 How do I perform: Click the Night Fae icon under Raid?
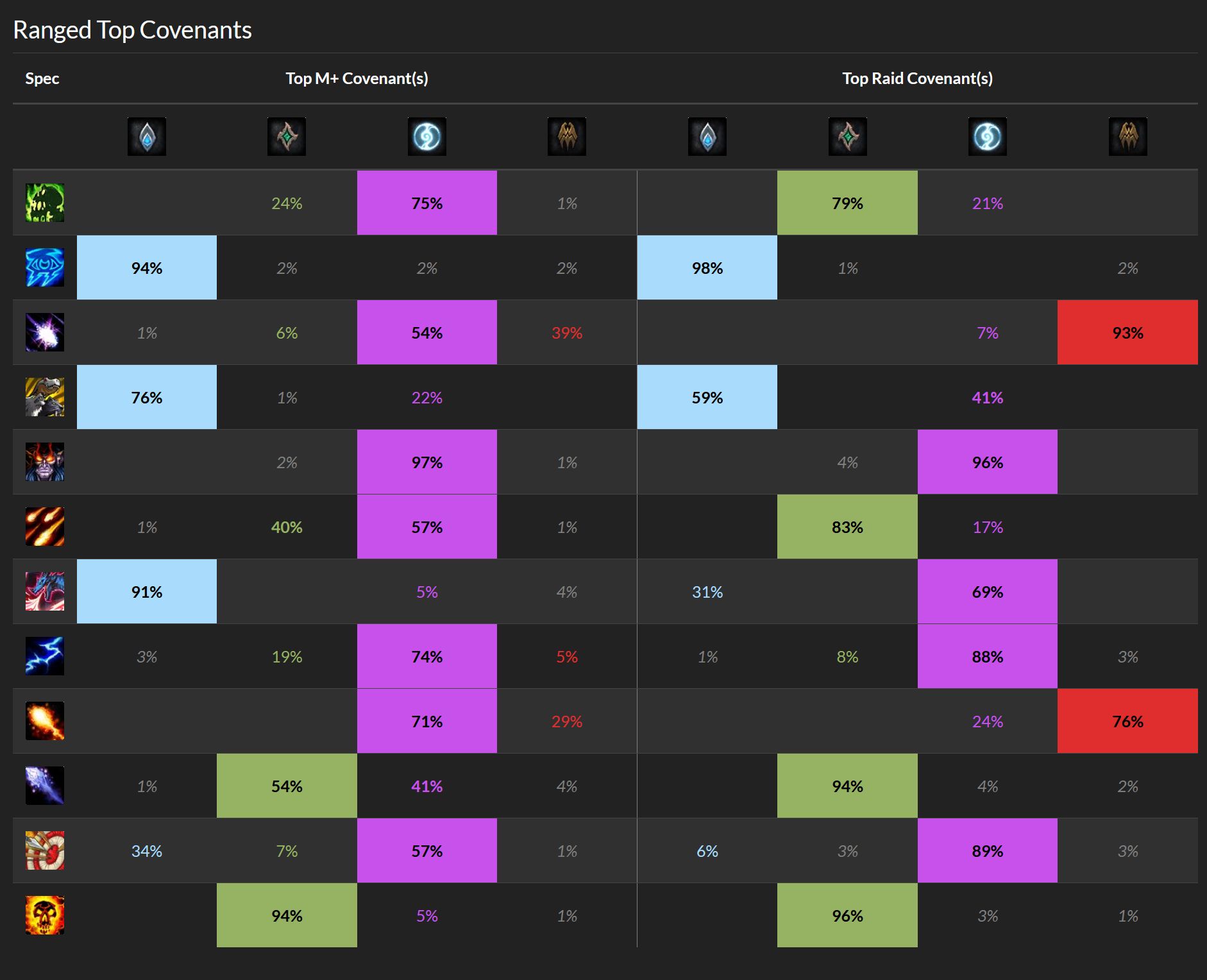pos(988,136)
